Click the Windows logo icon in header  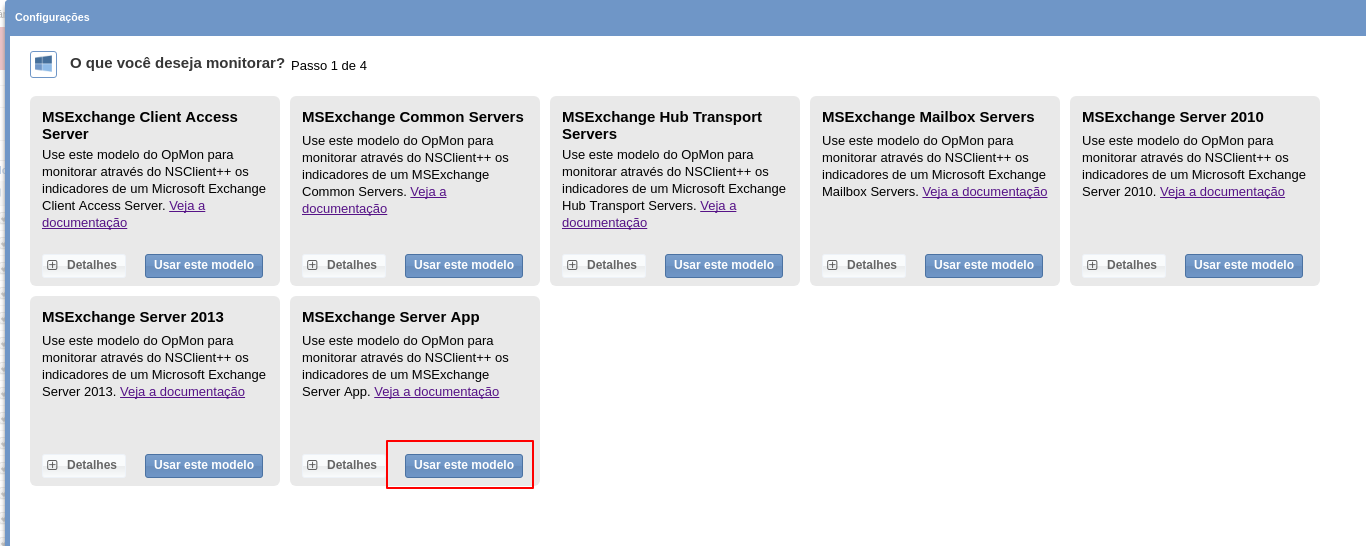[x=43, y=64]
